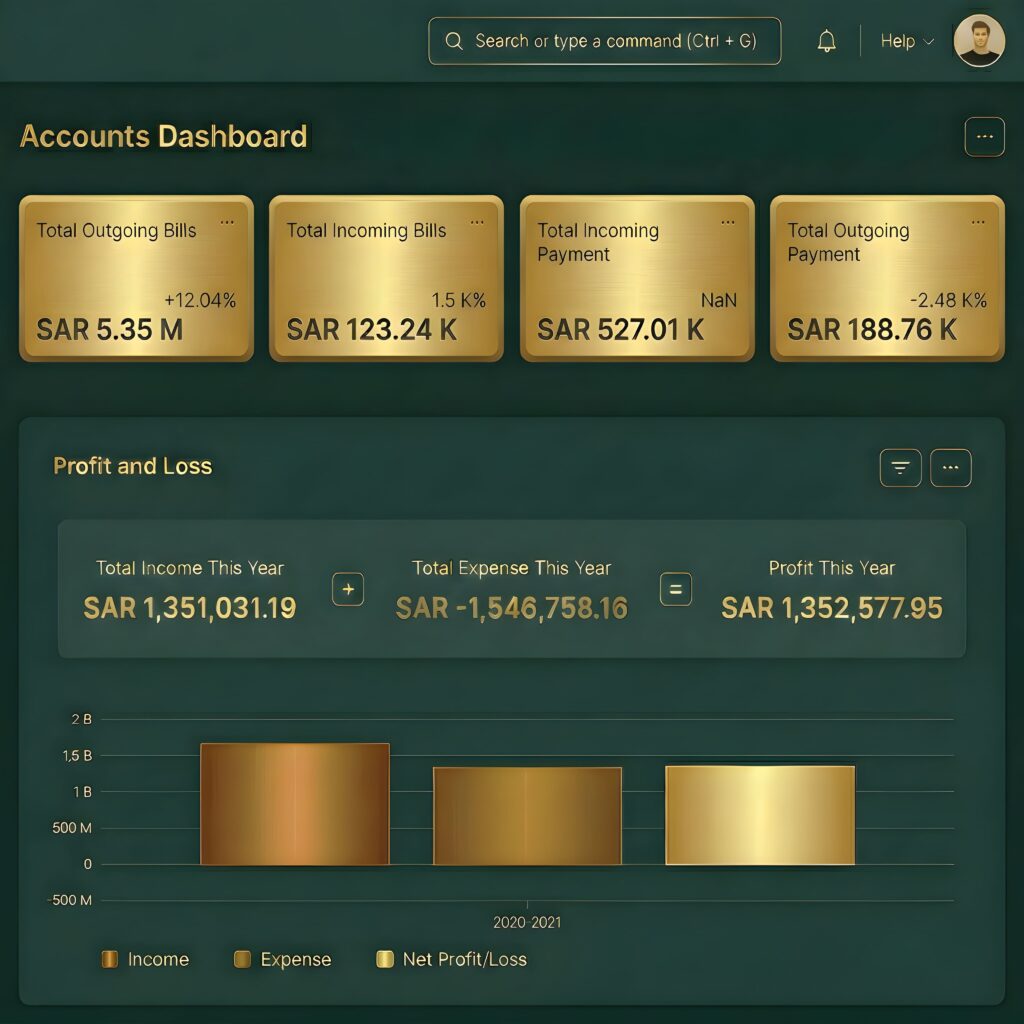Click the Accounts Dashboard page title
This screenshot has height=1024, width=1024.
(164, 136)
